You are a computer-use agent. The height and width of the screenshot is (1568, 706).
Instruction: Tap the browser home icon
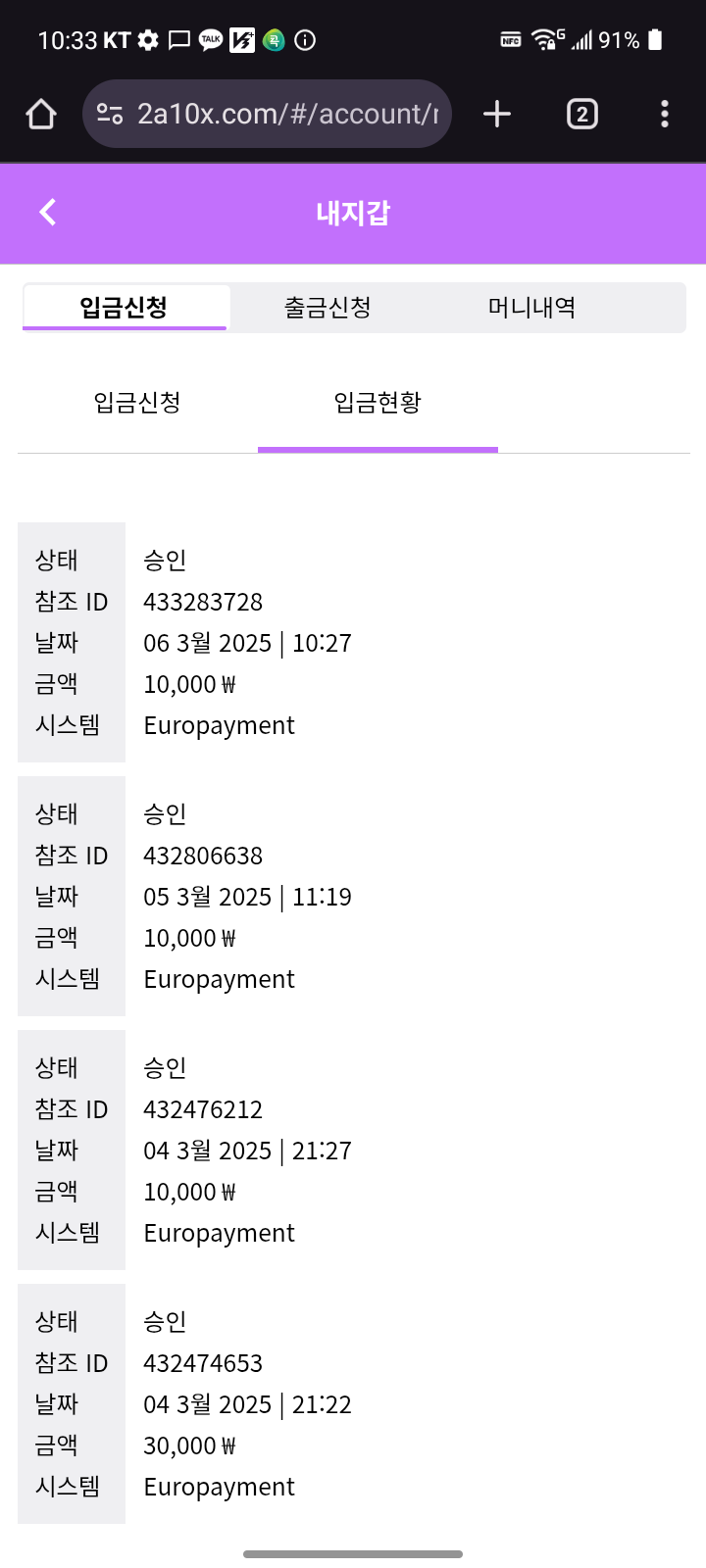[41, 115]
